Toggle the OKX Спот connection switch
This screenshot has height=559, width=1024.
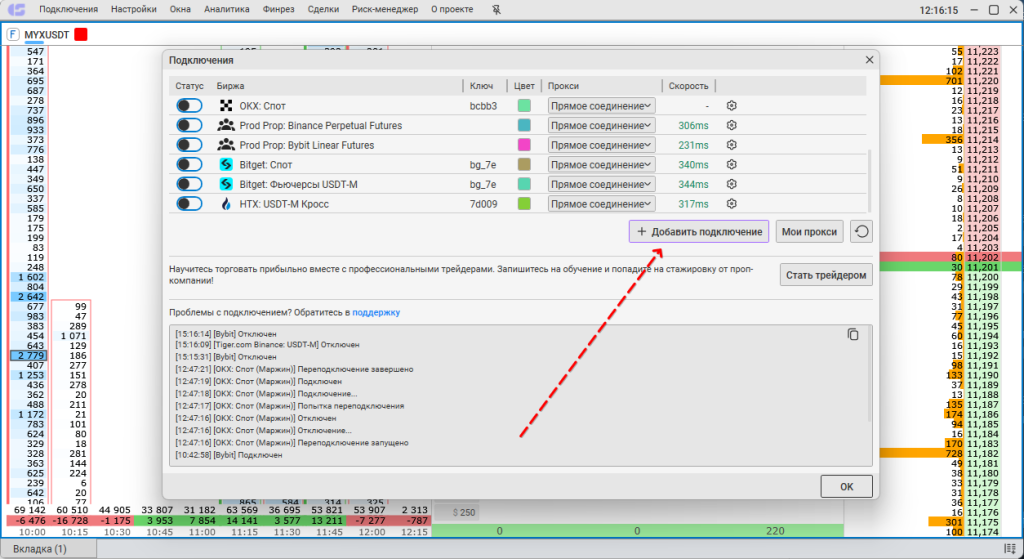(x=189, y=106)
